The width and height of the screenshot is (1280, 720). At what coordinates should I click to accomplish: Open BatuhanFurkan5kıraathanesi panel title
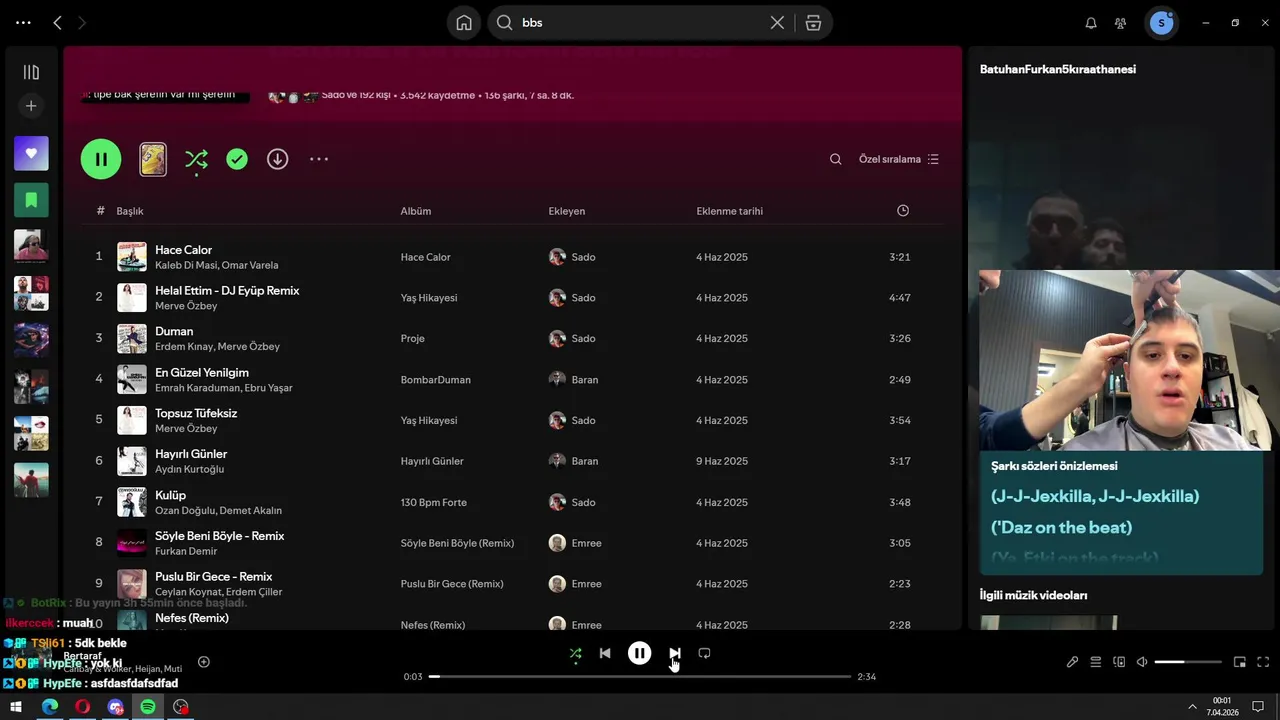pos(1058,69)
